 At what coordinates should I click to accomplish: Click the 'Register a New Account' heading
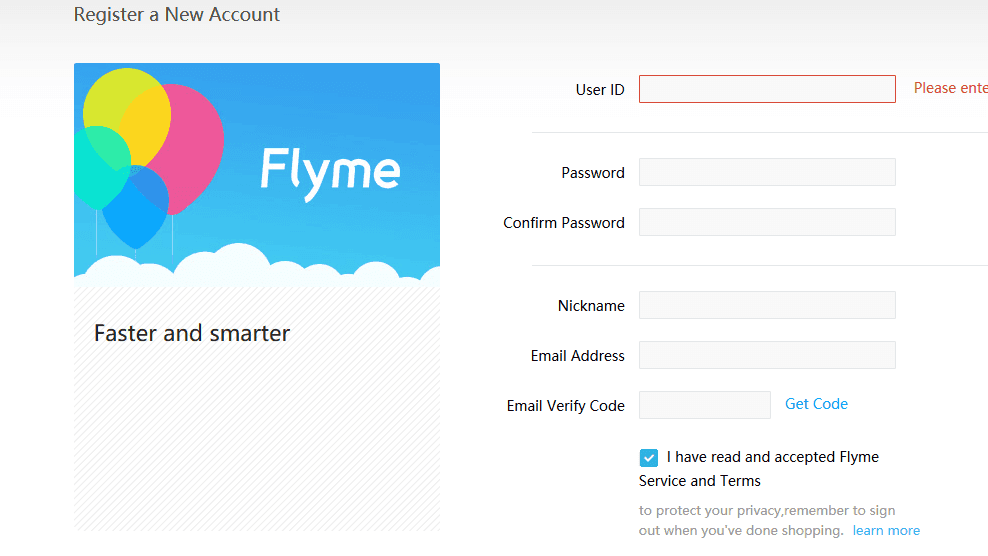(x=176, y=14)
